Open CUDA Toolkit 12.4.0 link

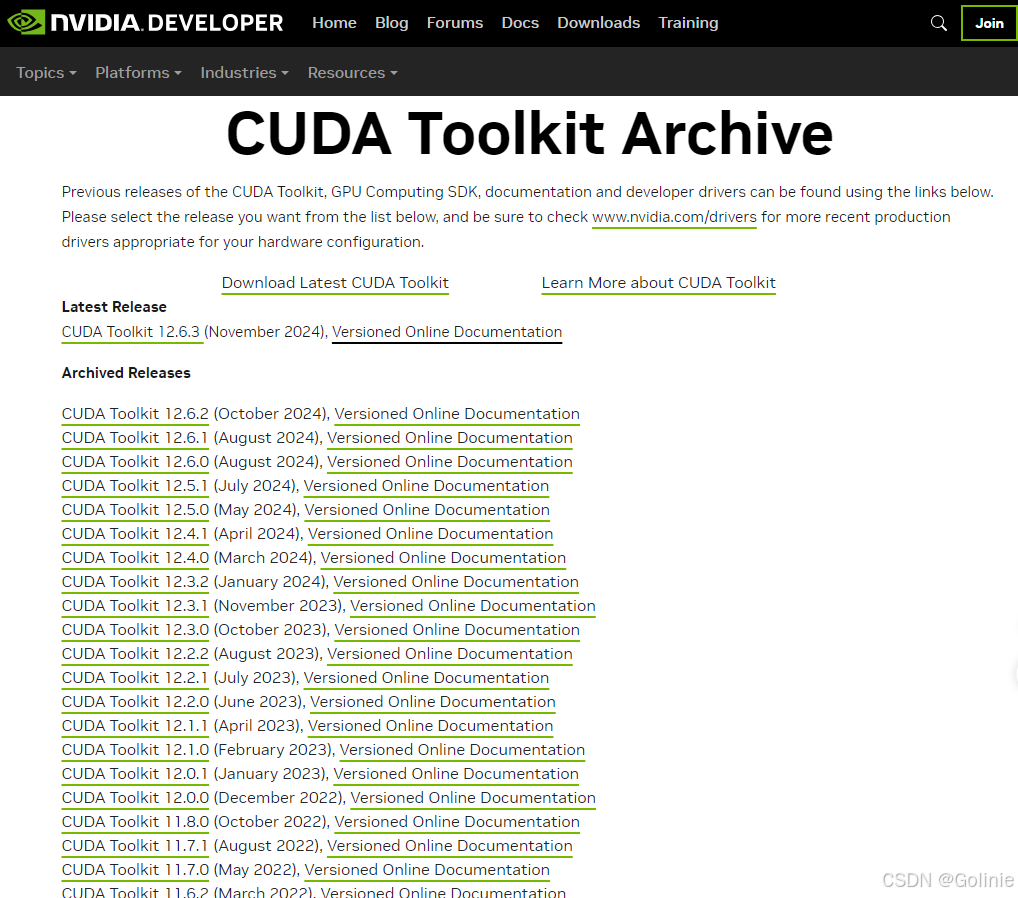135,558
